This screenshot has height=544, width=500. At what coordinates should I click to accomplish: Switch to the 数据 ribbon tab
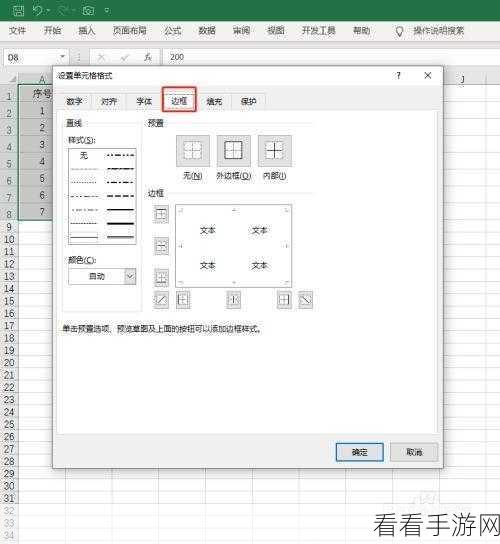click(207, 31)
